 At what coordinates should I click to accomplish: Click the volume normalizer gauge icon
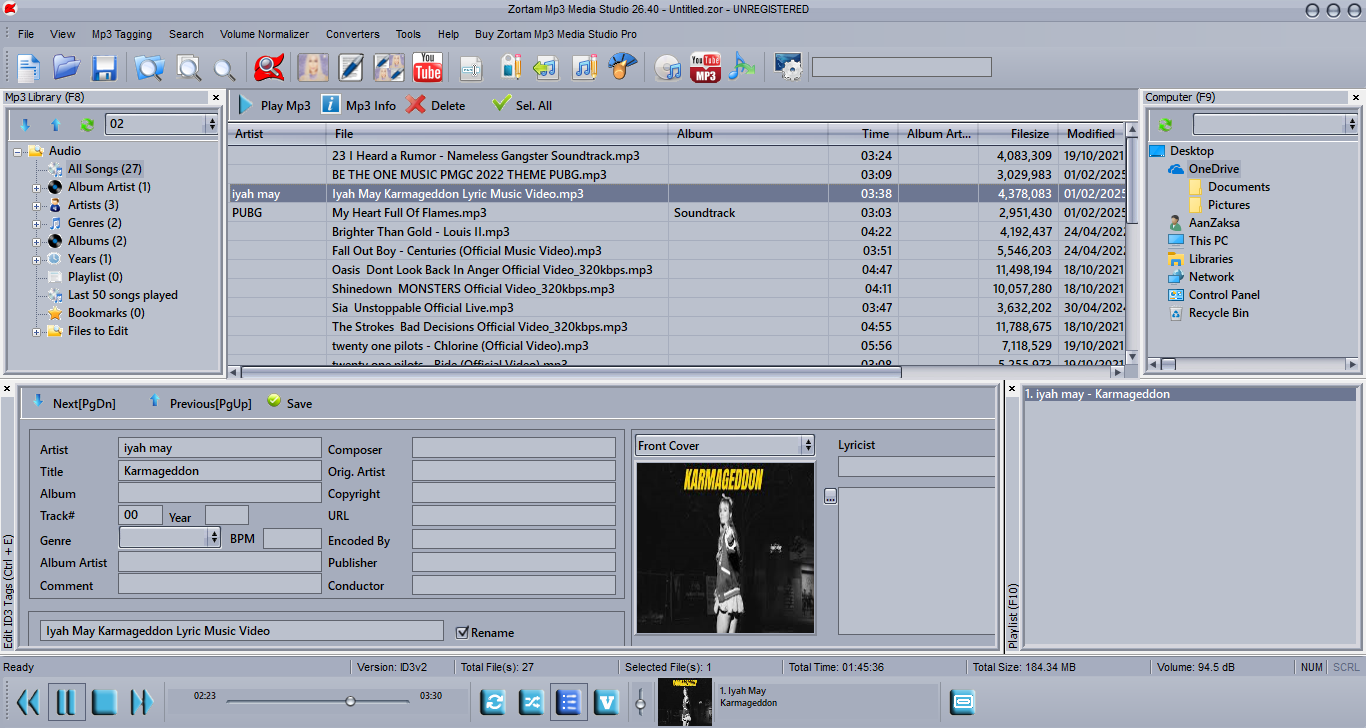pos(623,68)
